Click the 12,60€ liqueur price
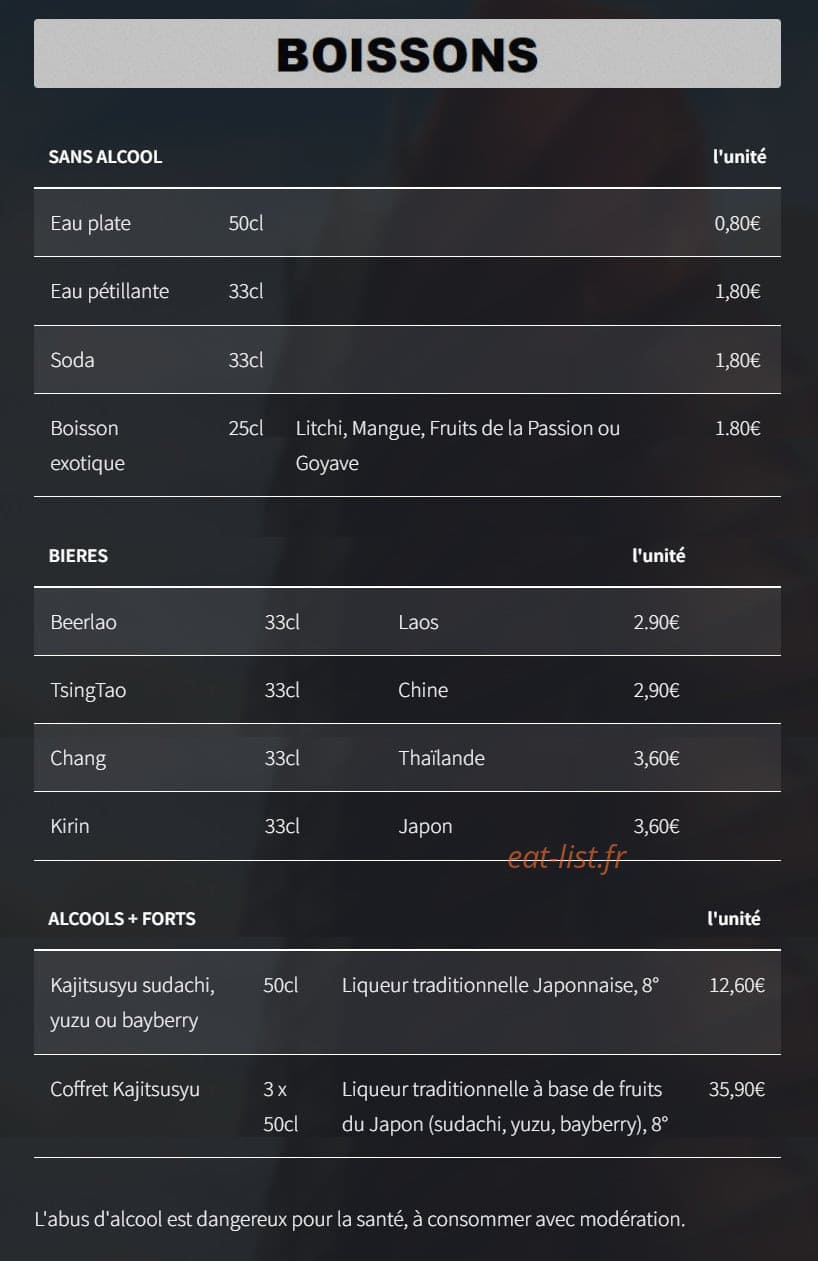 coord(737,986)
